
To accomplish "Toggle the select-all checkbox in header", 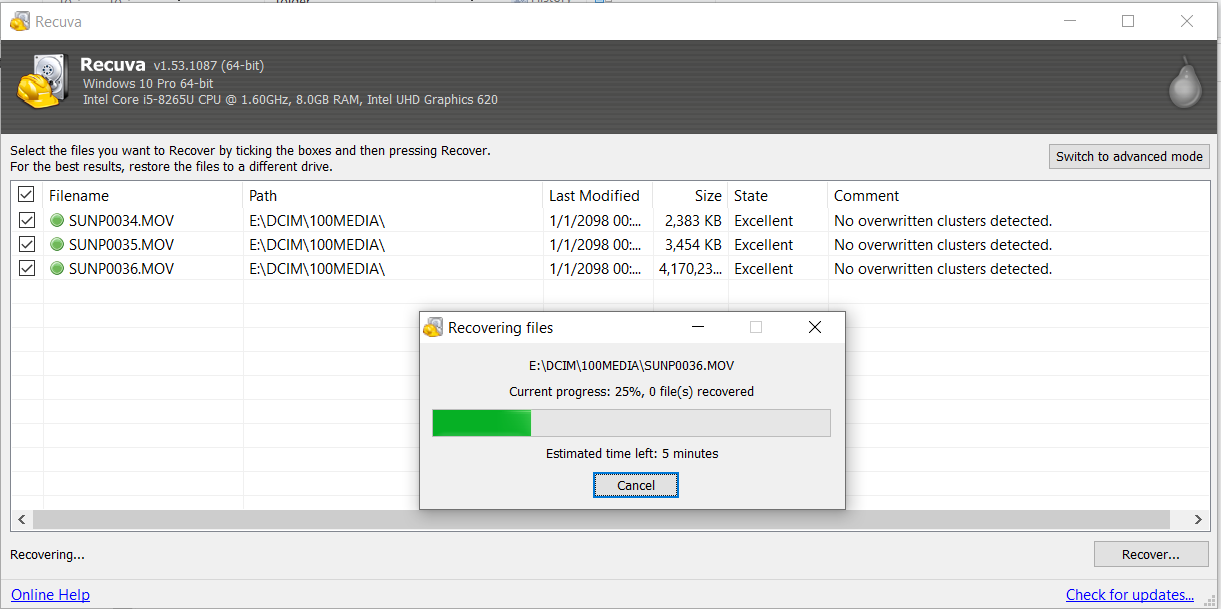I will (x=27, y=195).
